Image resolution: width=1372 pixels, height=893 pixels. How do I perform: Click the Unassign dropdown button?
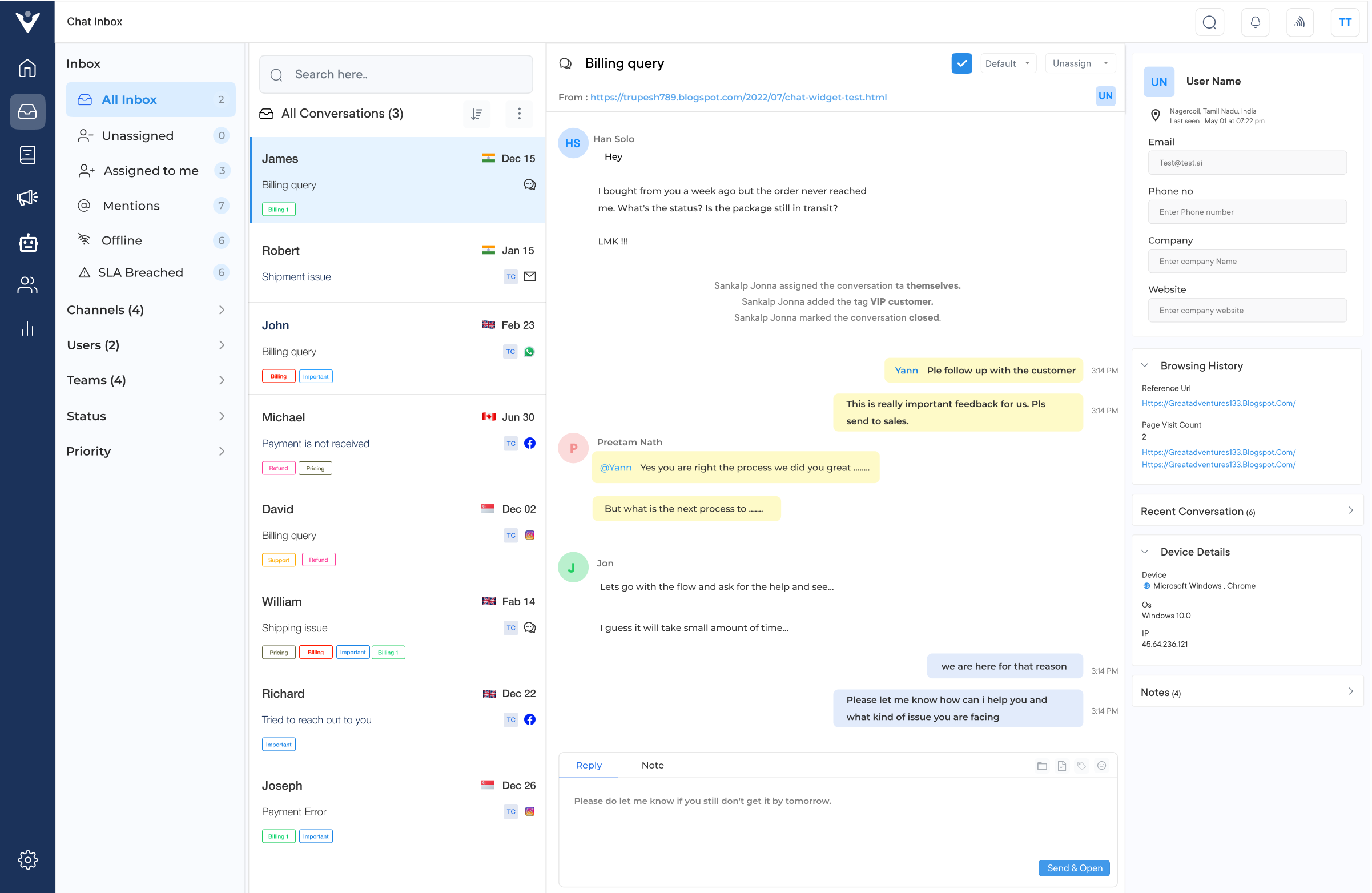(1078, 63)
